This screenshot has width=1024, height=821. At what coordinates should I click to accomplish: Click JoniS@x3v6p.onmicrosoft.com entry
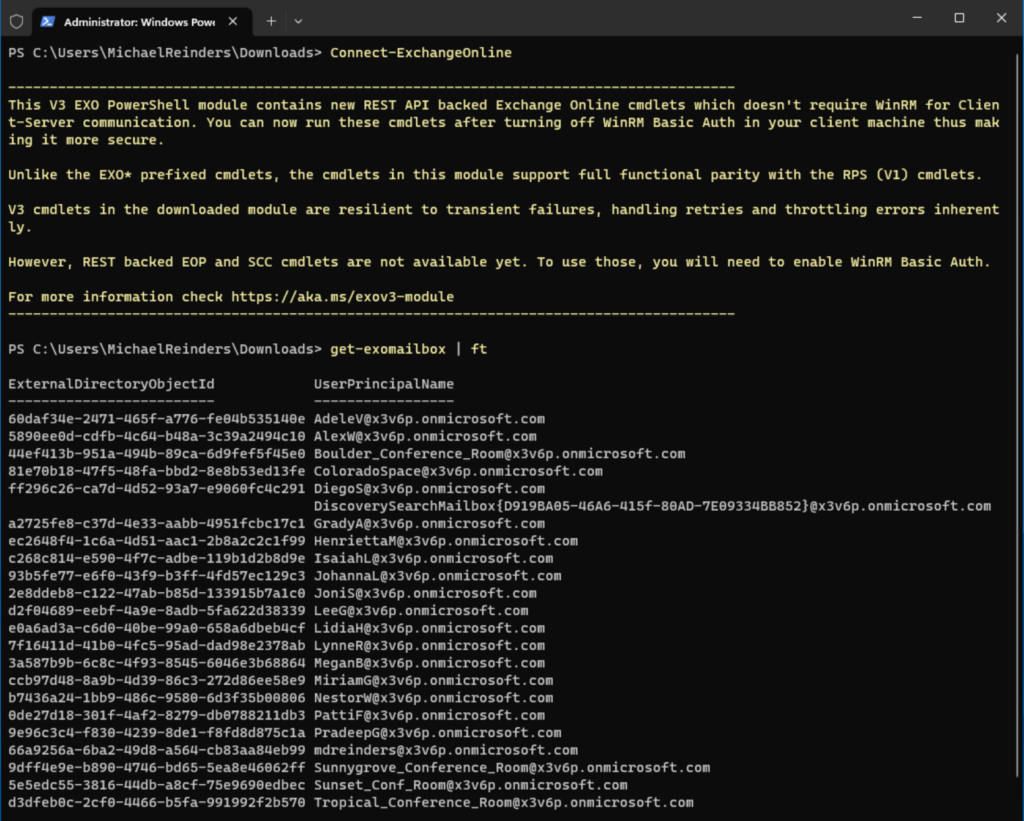point(425,593)
